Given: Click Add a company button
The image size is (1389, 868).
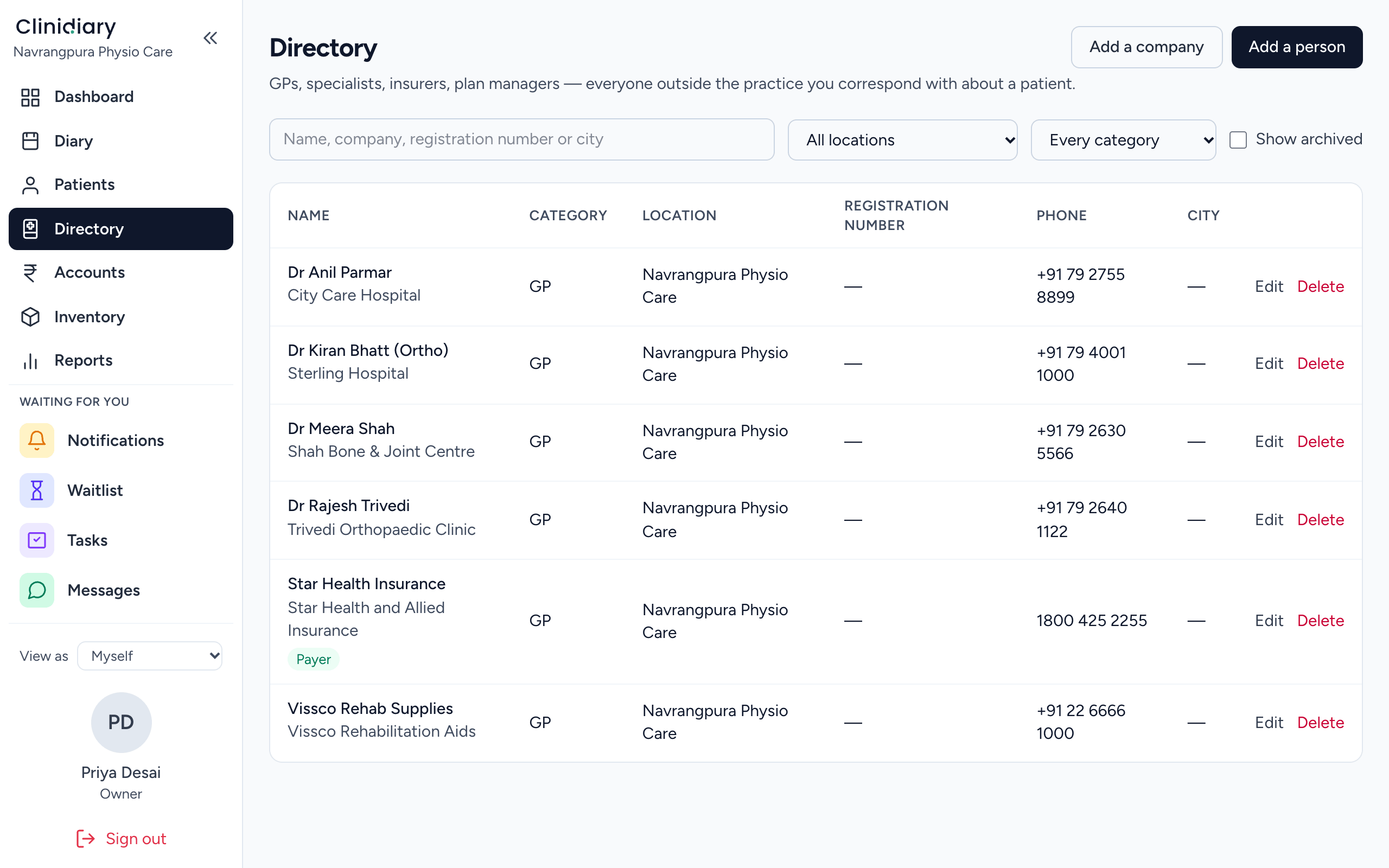Looking at the screenshot, I should click(1146, 47).
